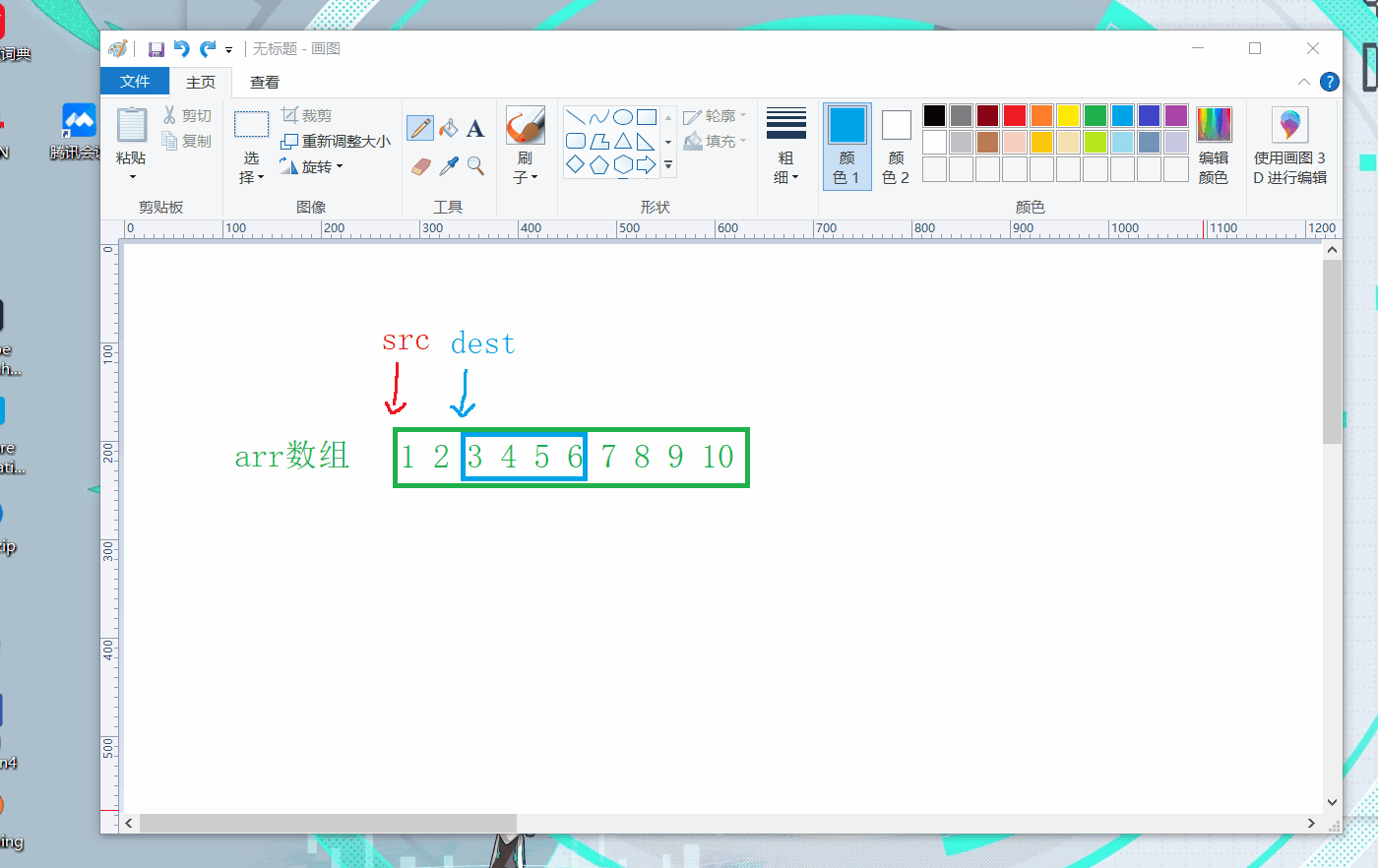
Task: Select Color 1 as active color
Action: coord(846,146)
